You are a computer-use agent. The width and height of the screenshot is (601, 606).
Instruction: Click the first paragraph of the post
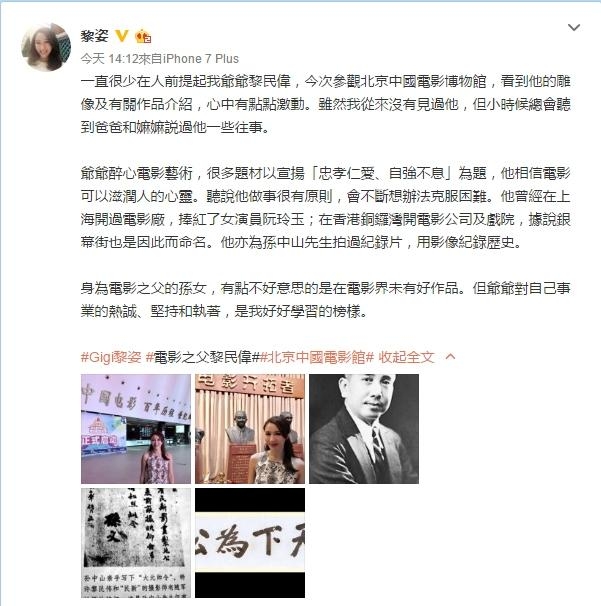325,104
